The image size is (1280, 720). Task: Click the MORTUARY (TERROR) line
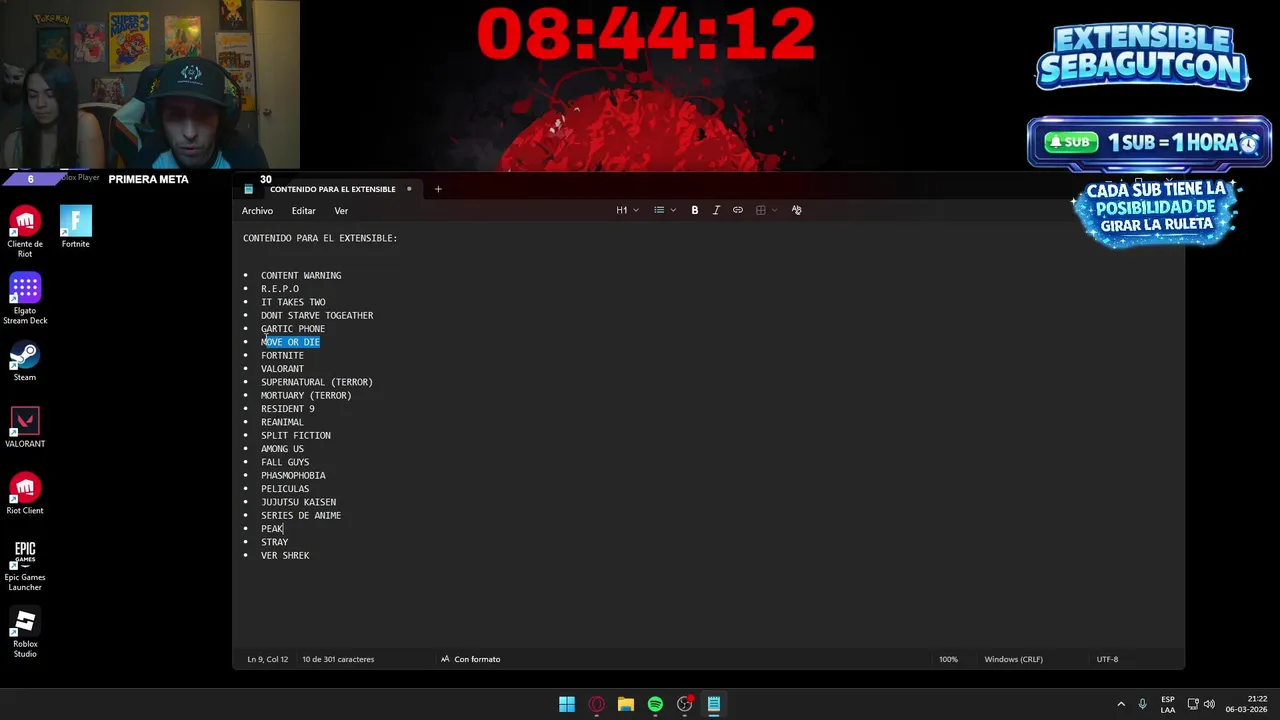point(306,396)
